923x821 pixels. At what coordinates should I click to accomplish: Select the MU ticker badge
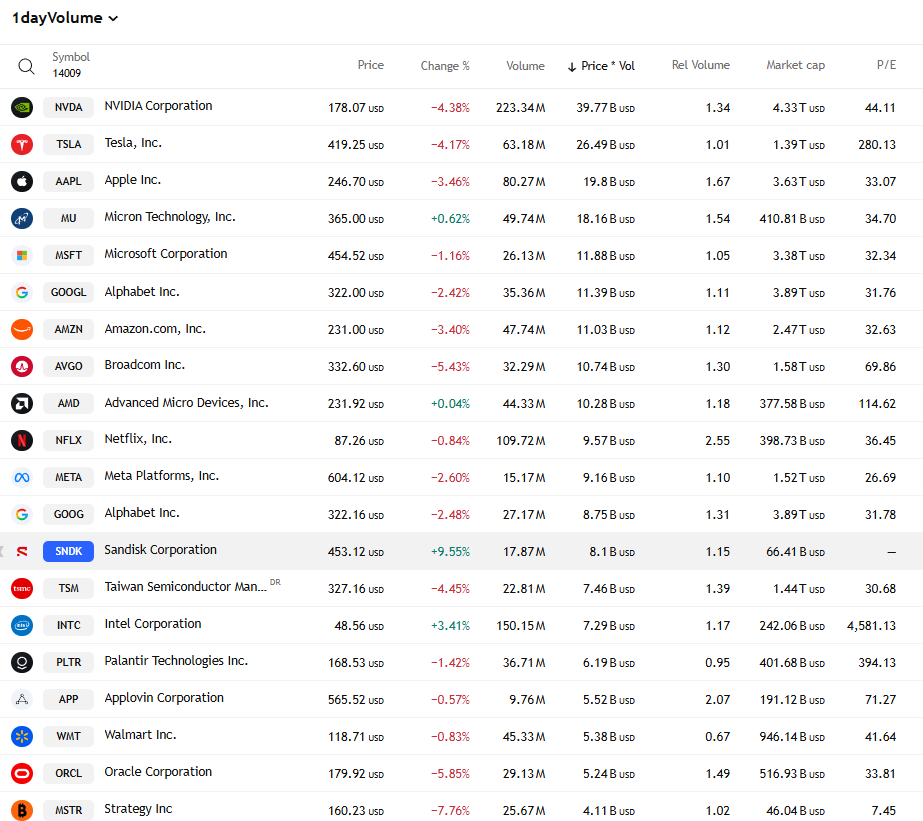coord(68,218)
